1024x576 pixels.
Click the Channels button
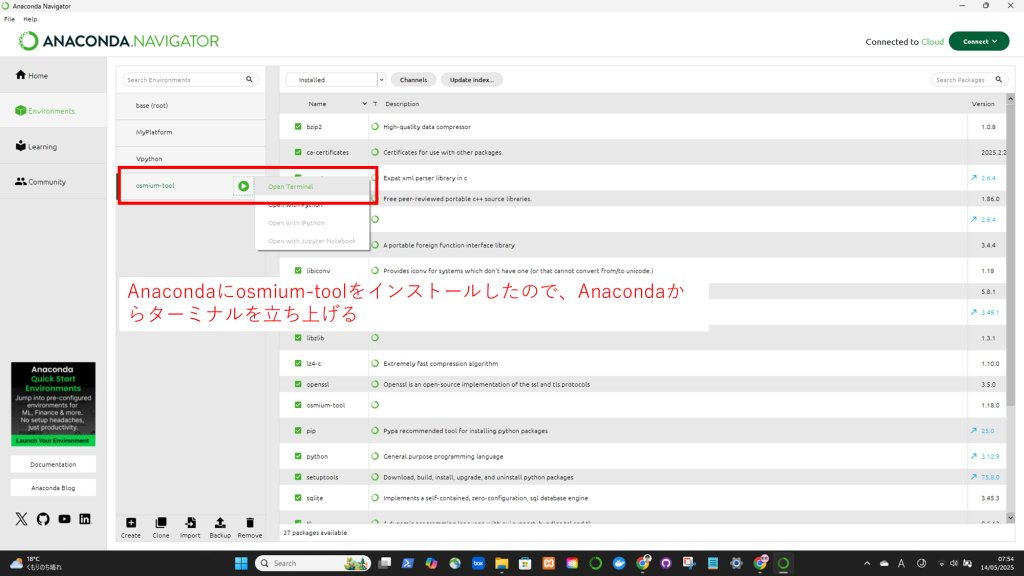pyautogui.click(x=413, y=80)
